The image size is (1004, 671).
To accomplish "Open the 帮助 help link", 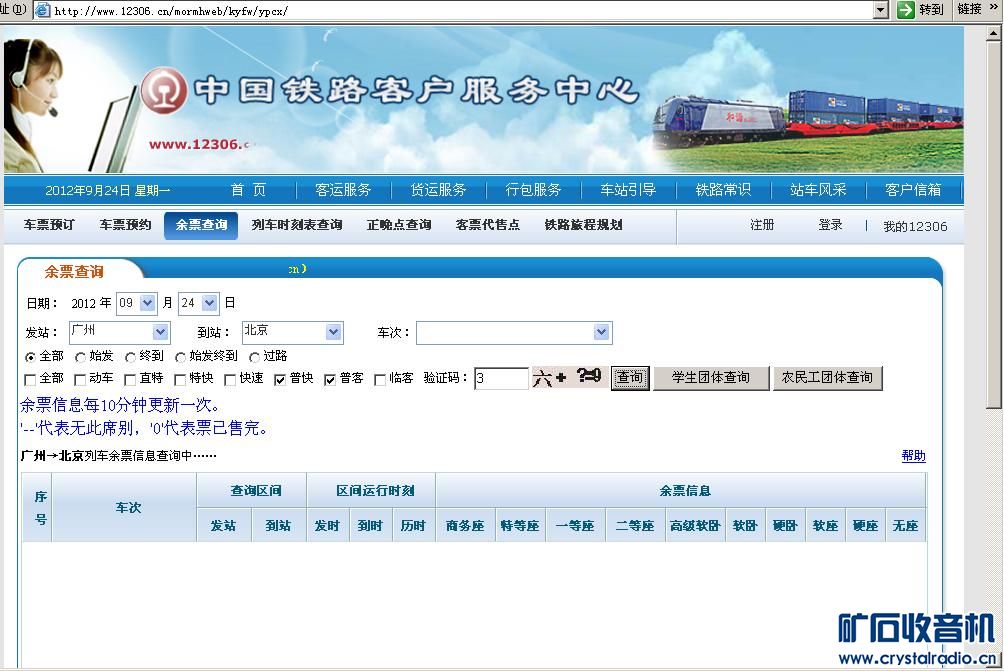I will [913, 455].
